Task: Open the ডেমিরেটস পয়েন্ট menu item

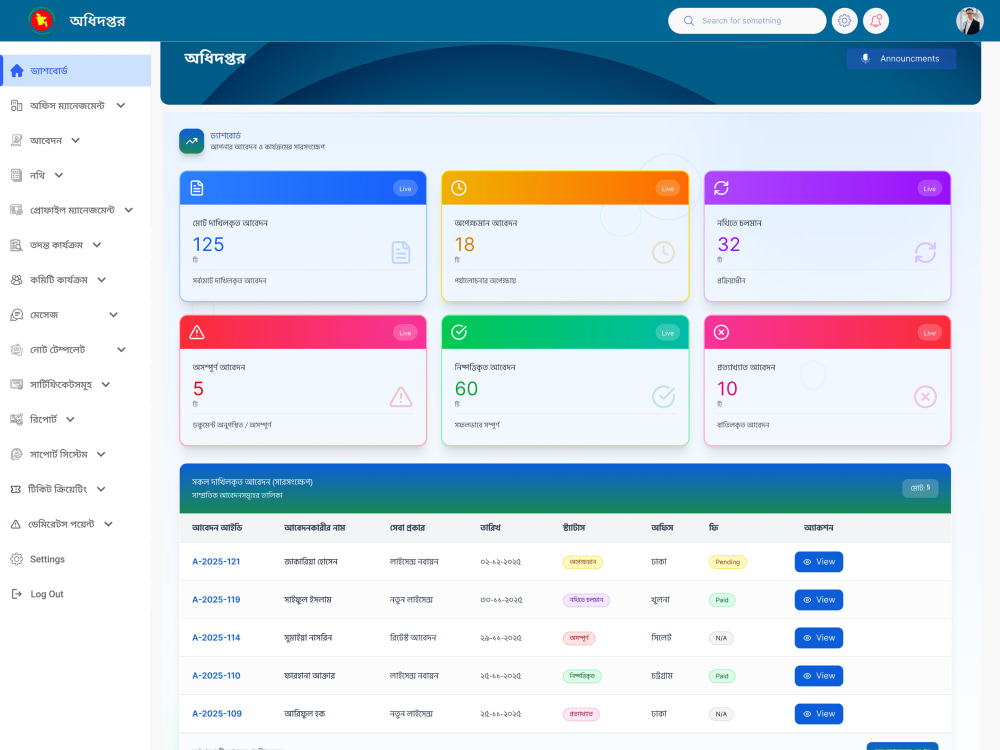Action: coord(61,524)
